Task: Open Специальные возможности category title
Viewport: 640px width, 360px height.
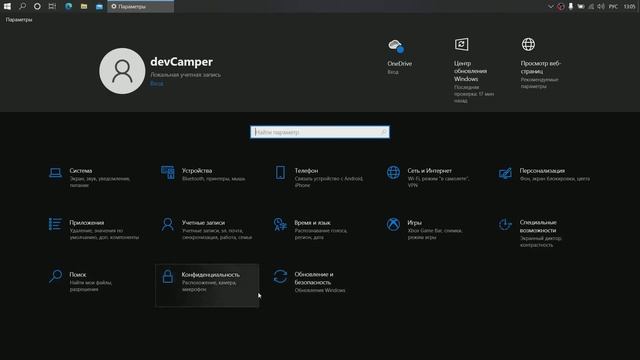Action: 538,226
